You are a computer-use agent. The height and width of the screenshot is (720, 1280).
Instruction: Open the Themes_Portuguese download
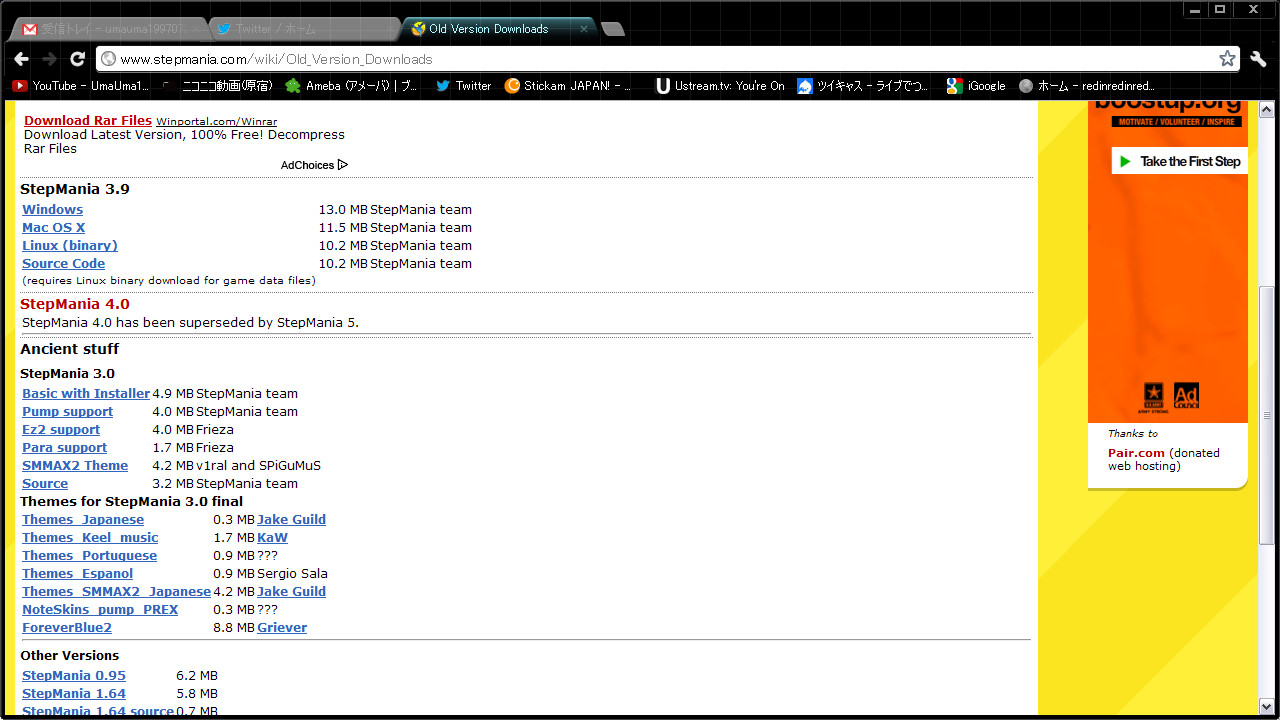[x=90, y=556]
